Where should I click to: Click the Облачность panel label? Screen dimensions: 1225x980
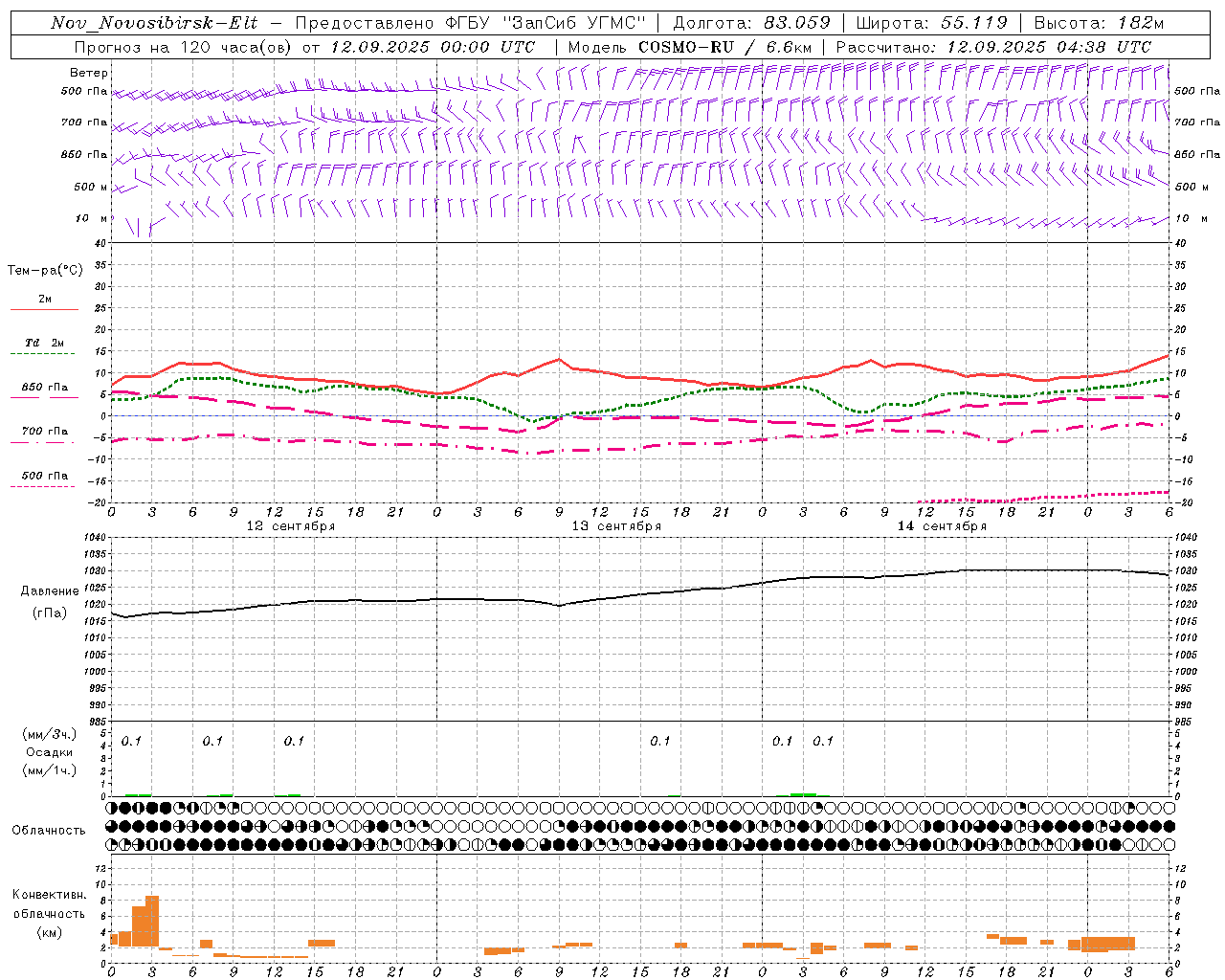point(49,830)
